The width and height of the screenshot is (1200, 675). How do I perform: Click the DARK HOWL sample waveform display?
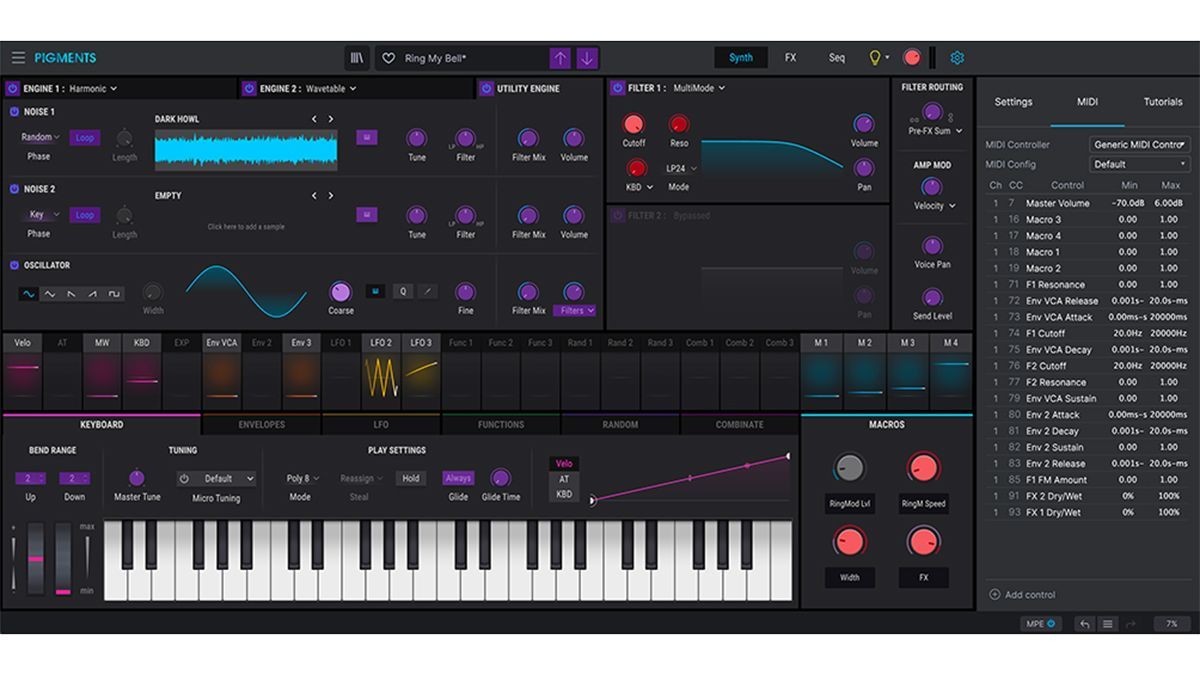coord(245,150)
